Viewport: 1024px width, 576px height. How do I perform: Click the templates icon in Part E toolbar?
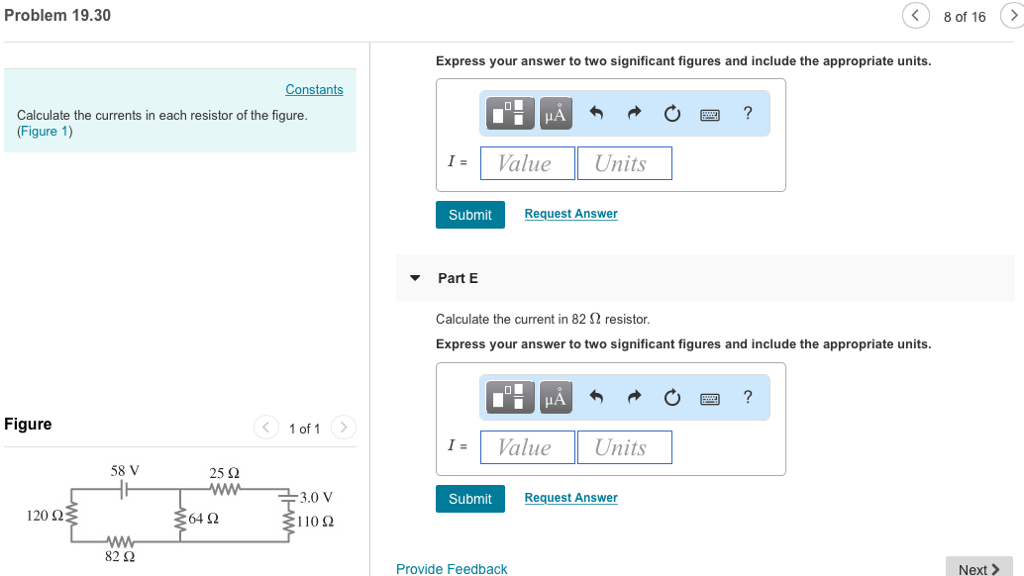510,397
